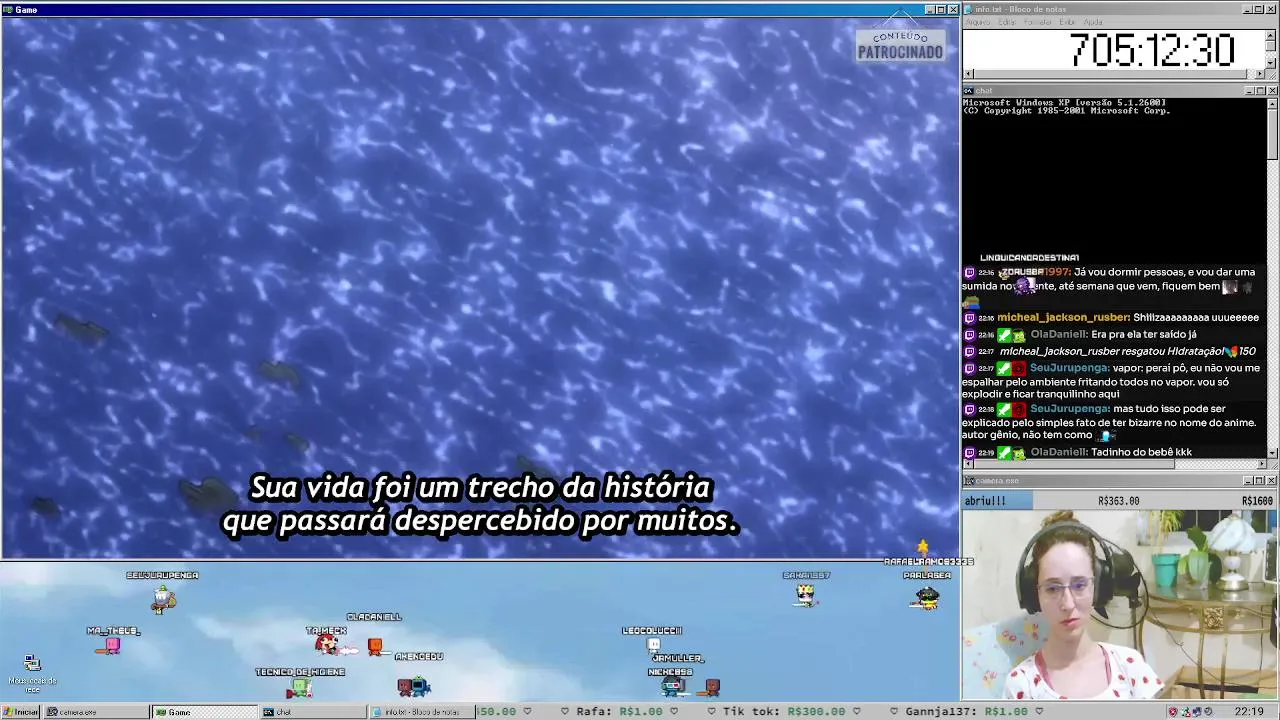1280x720 pixels.
Task: Click Rafa: R$1.00 ticker entry
Action: (619, 712)
